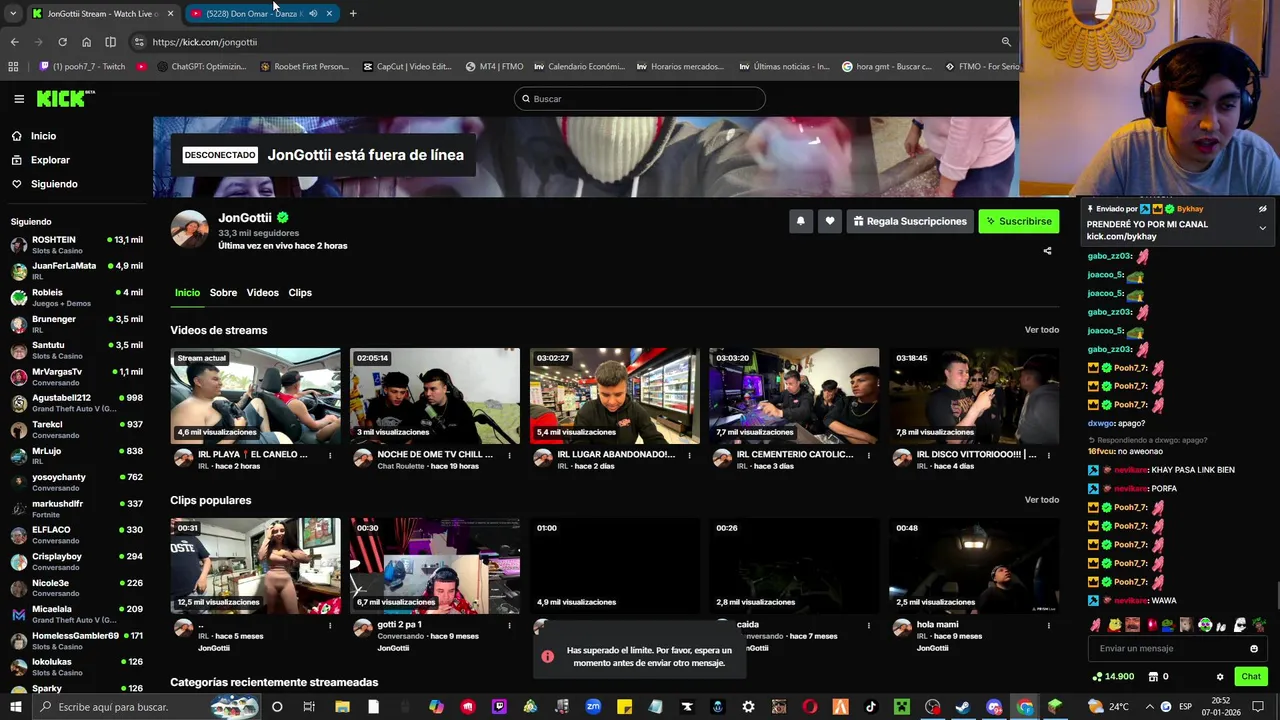Open a new browser tab

(353, 13)
